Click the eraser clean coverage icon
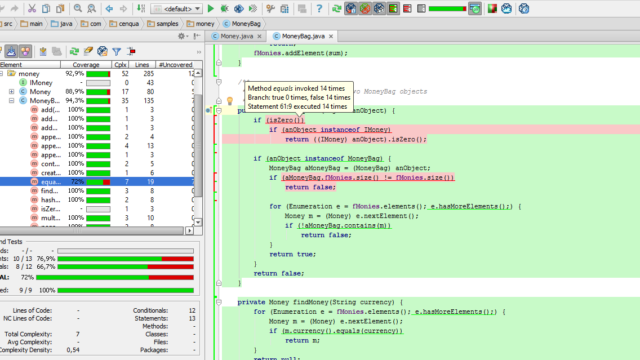Screen dimensions: 640x360 click(88, 51)
